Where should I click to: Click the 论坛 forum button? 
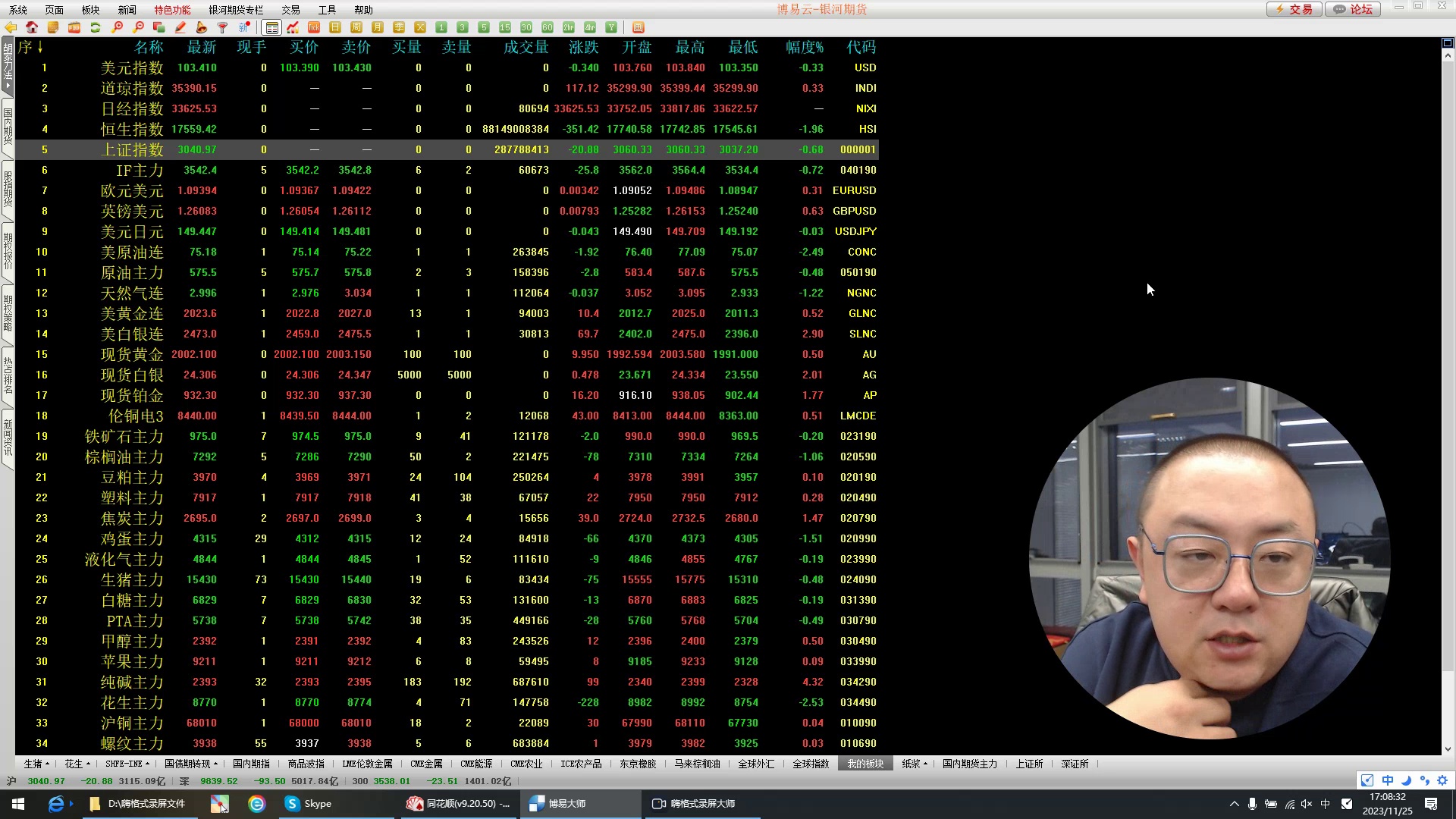click(1354, 9)
